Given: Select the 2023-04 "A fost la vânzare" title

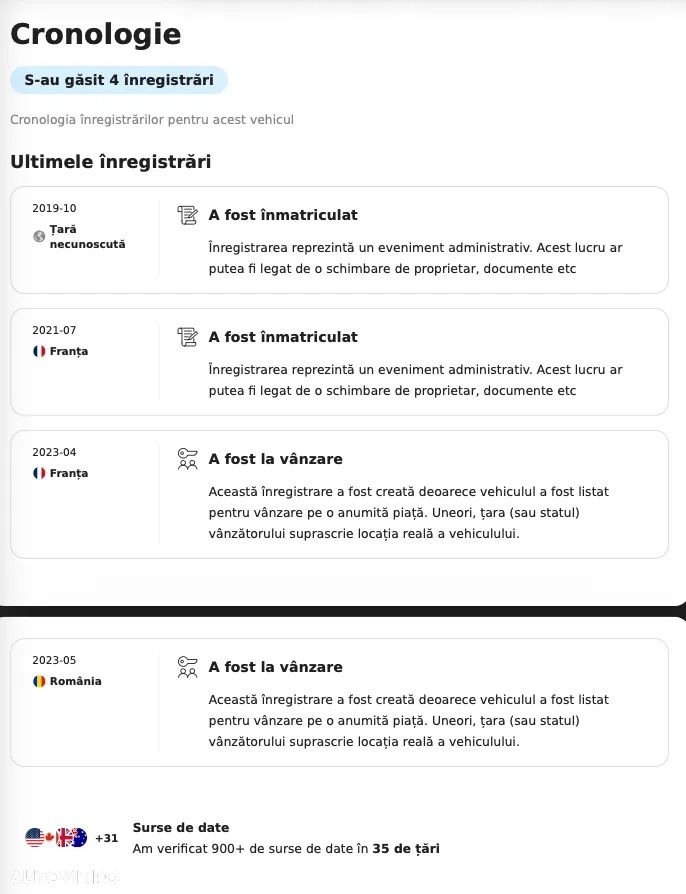Looking at the screenshot, I should coord(275,459).
